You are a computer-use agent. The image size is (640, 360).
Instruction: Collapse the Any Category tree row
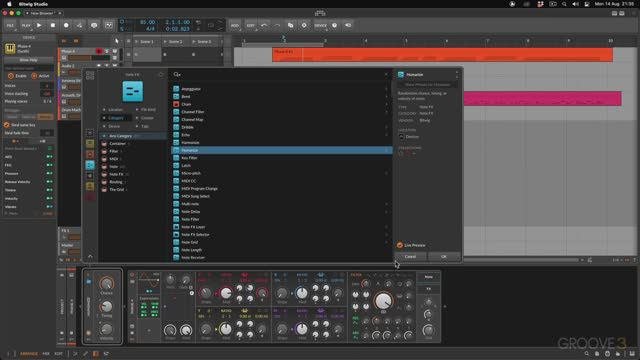(x=104, y=136)
